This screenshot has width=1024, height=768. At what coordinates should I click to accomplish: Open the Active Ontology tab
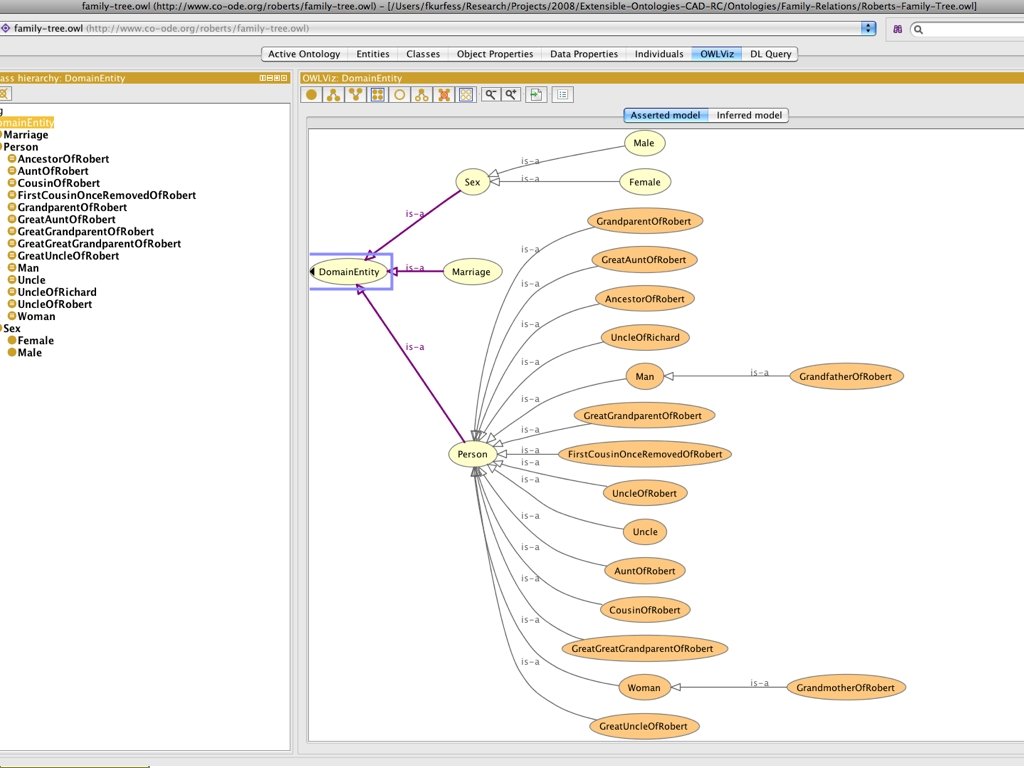click(x=304, y=54)
